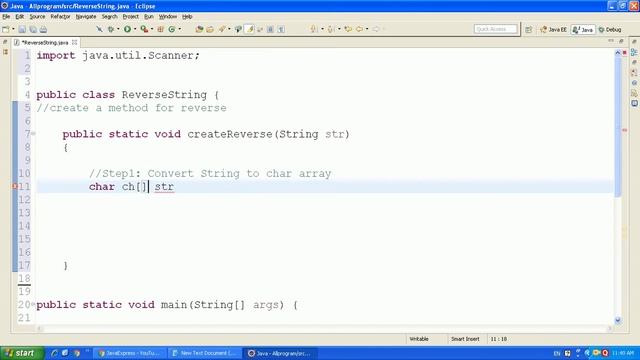This screenshot has height=360, width=640.
Task: Click the Open Task folder icon
Action: [210, 29]
